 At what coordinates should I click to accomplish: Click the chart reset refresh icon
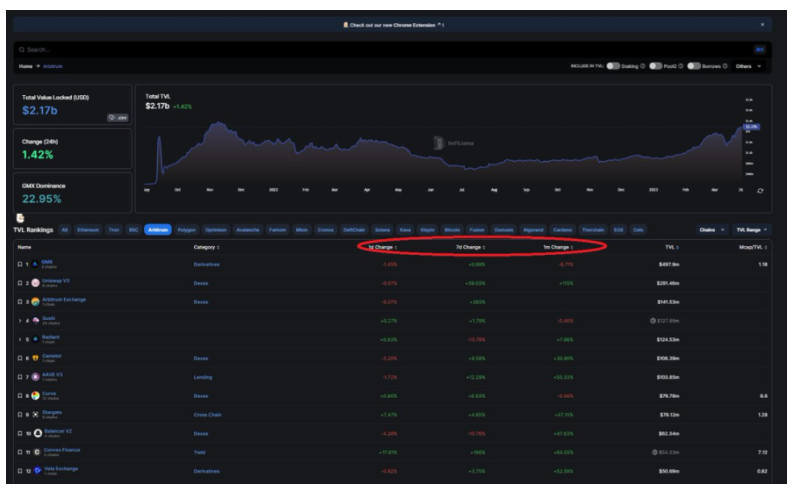coord(760,191)
